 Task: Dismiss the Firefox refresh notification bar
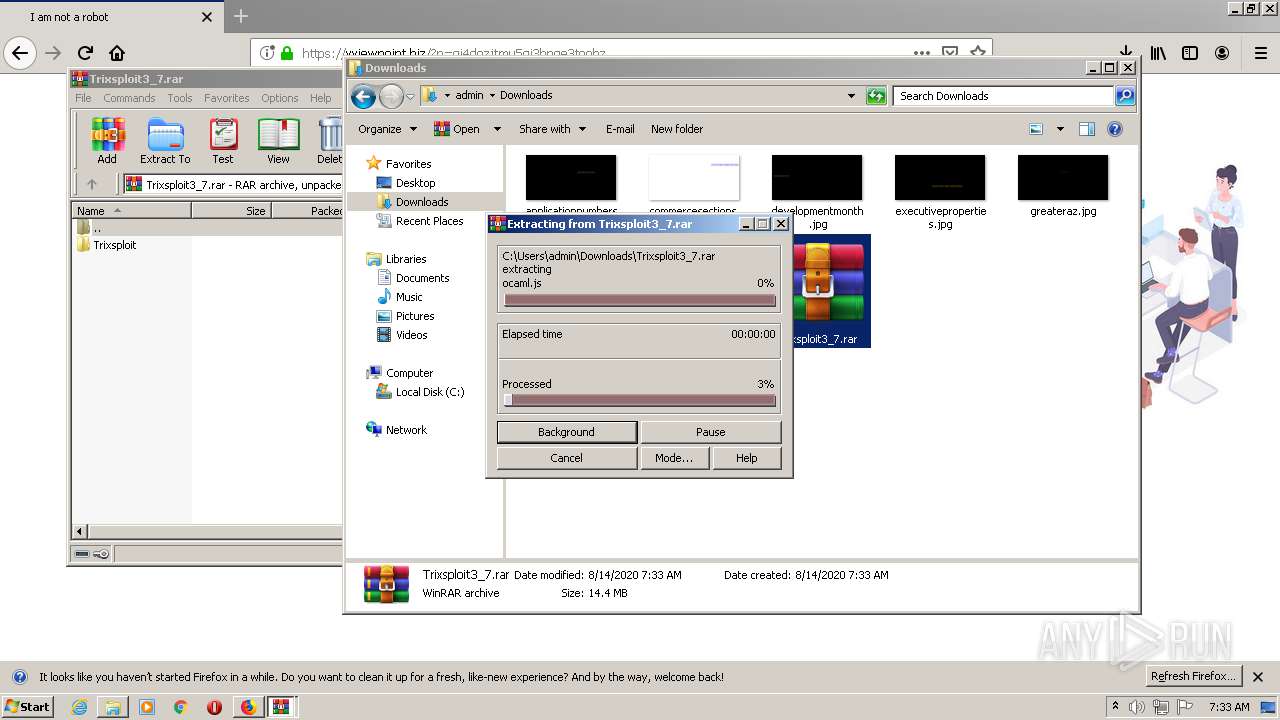1259,677
